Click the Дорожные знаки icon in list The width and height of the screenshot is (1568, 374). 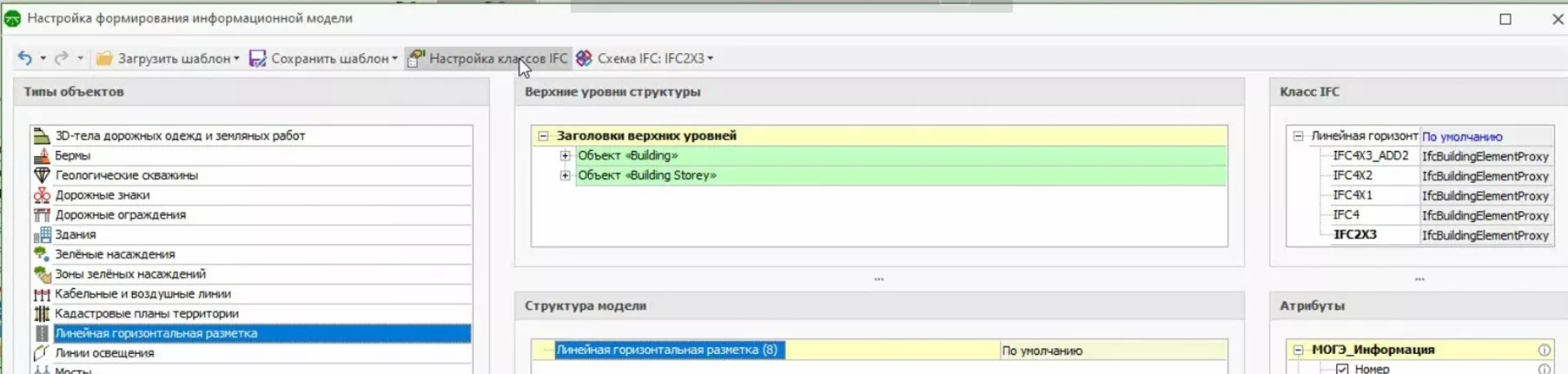coord(42,195)
